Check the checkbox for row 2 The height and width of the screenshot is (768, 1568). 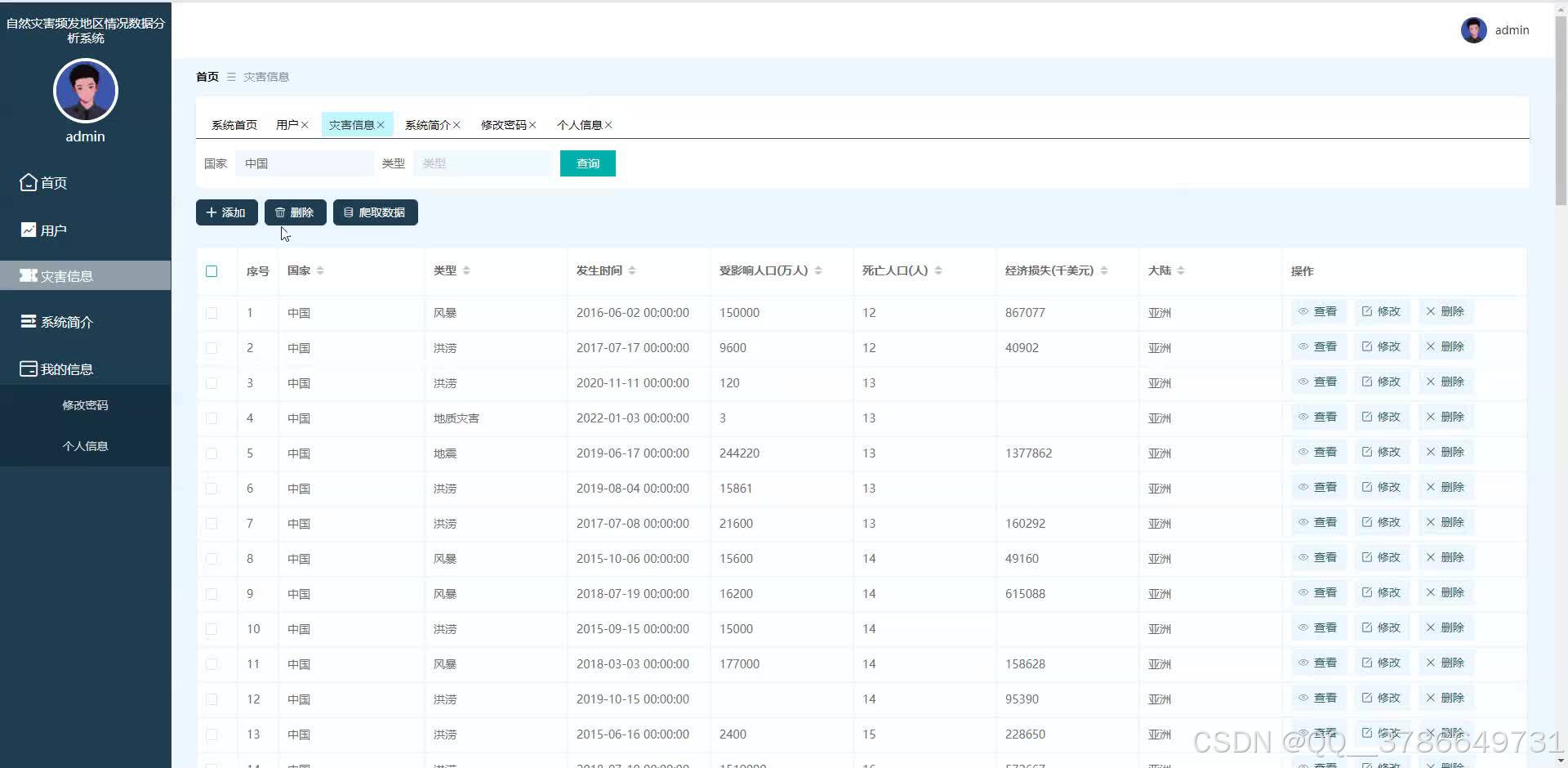click(212, 348)
